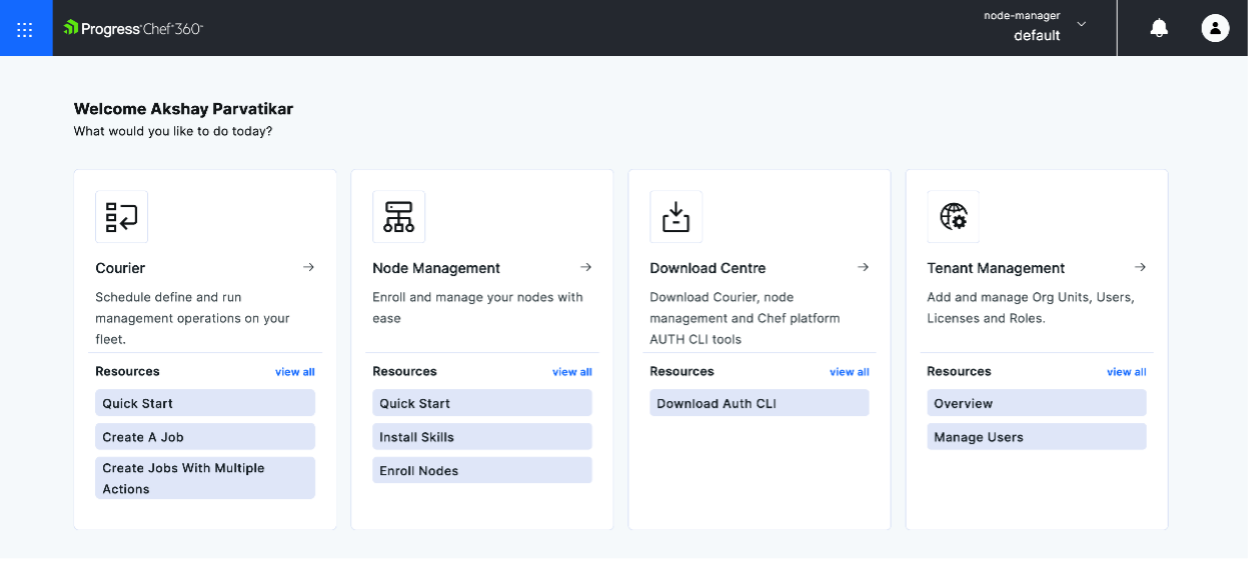This screenshot has width=1252, height=562.
Task: Click the Download Centre tray icon
Action: [676, 216]
